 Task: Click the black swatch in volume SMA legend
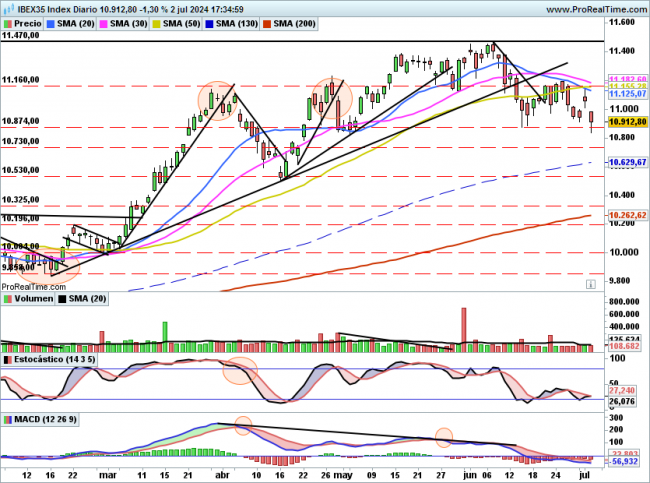pos(62,299)
